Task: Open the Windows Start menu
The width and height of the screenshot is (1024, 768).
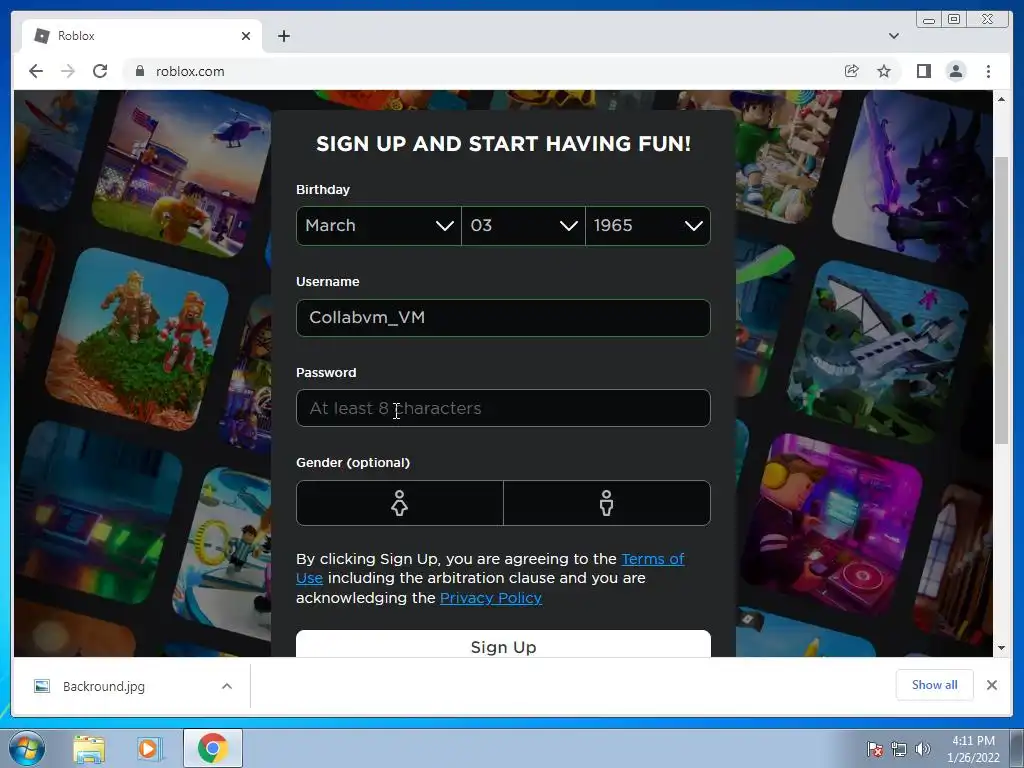Action: coord(27,748)
